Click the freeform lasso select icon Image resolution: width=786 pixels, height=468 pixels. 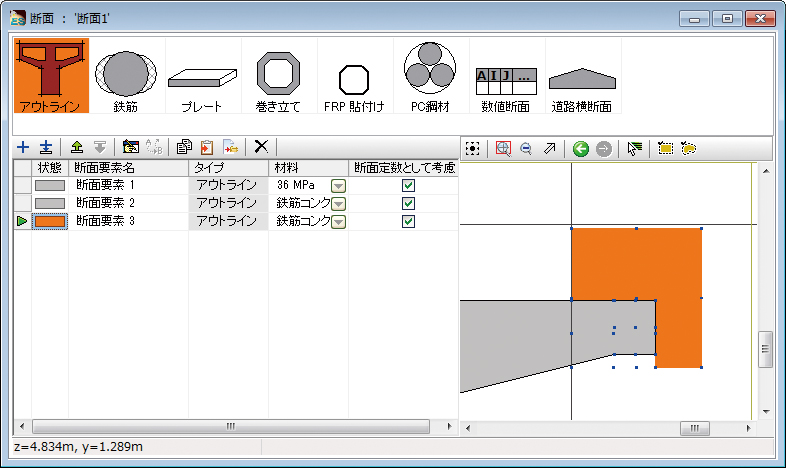689,149
